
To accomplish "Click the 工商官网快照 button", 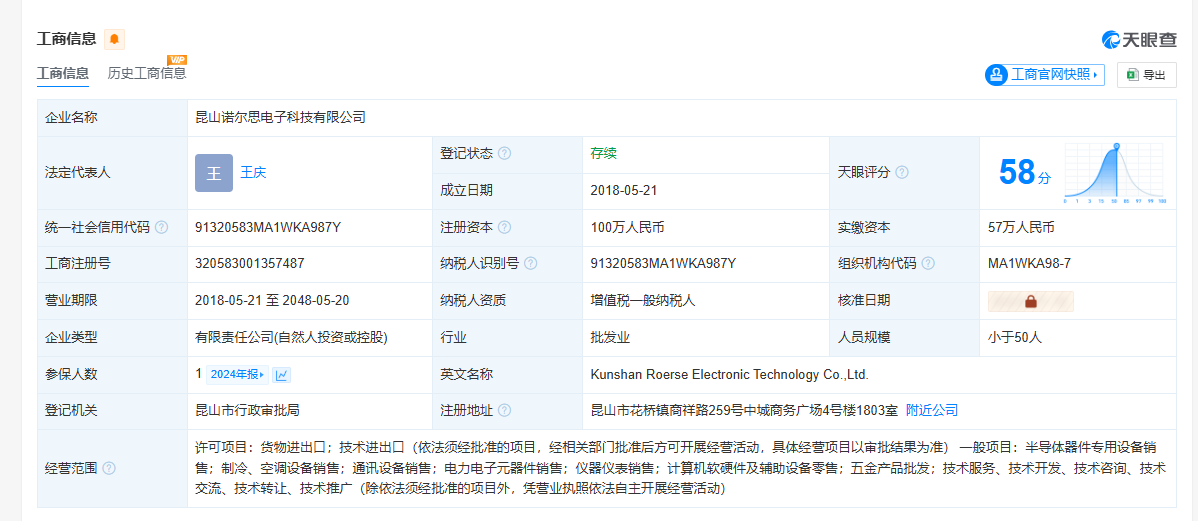I will coord(1044,75).
